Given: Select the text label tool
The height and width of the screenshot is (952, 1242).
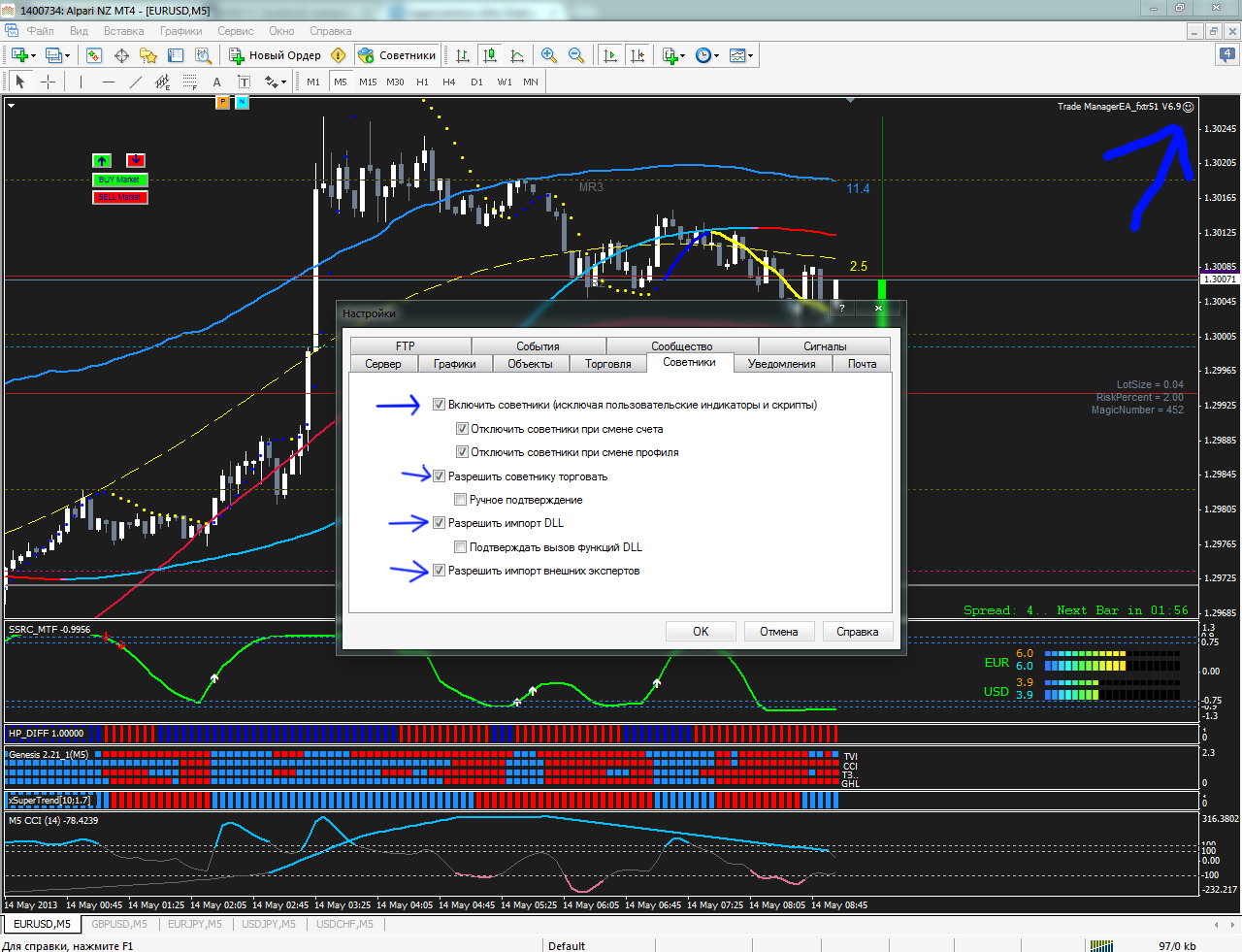Looking at the screenshot, I should 216,82.
